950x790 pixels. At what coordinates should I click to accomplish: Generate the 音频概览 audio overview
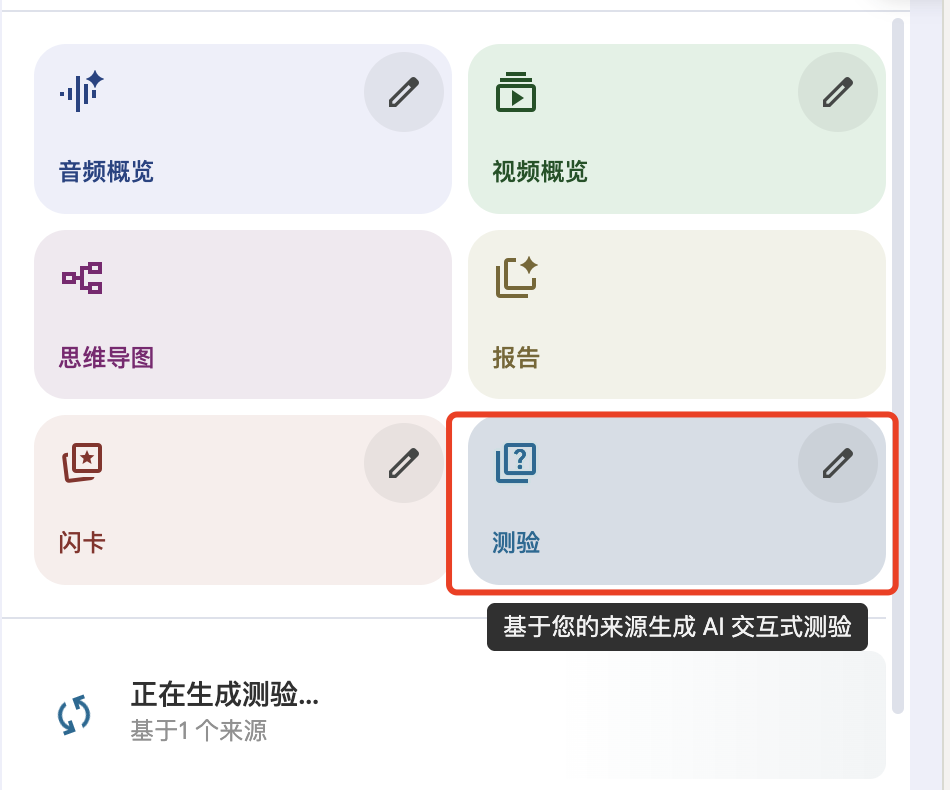coord(243,128)
